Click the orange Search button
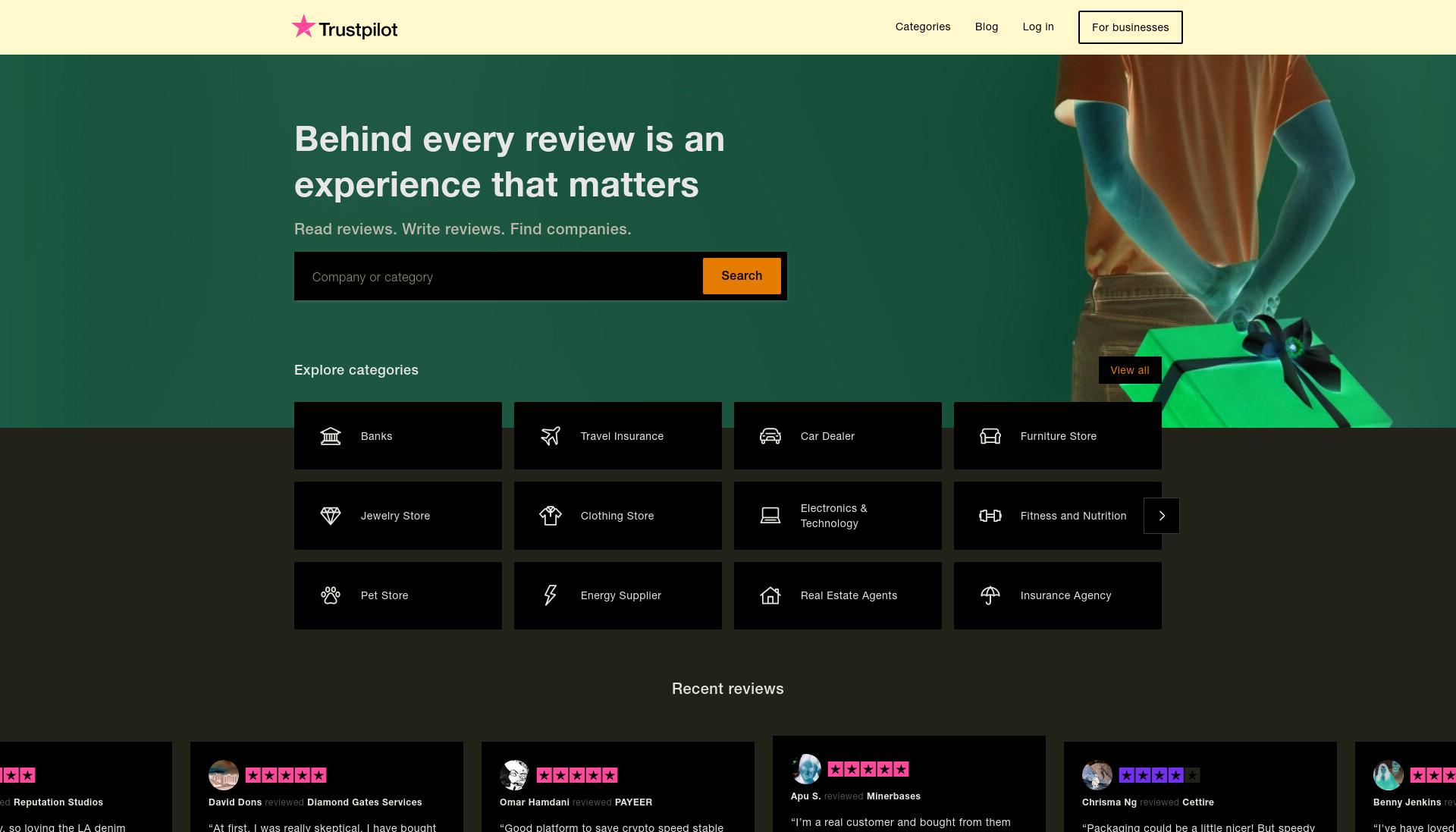The height and width of the screenshot is (832, 1456). [742, 276]
